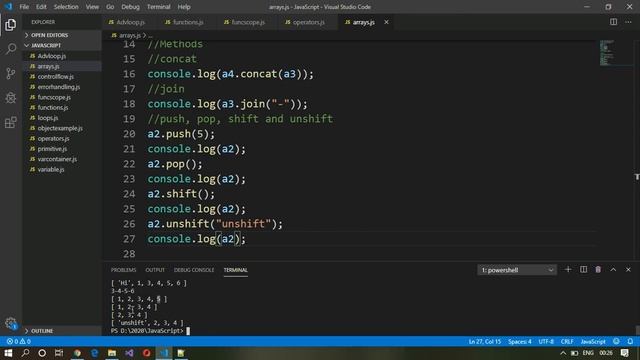Change the CRLF end of line sequence
This screenshot has height=360, width=640.
click(567, 341)
